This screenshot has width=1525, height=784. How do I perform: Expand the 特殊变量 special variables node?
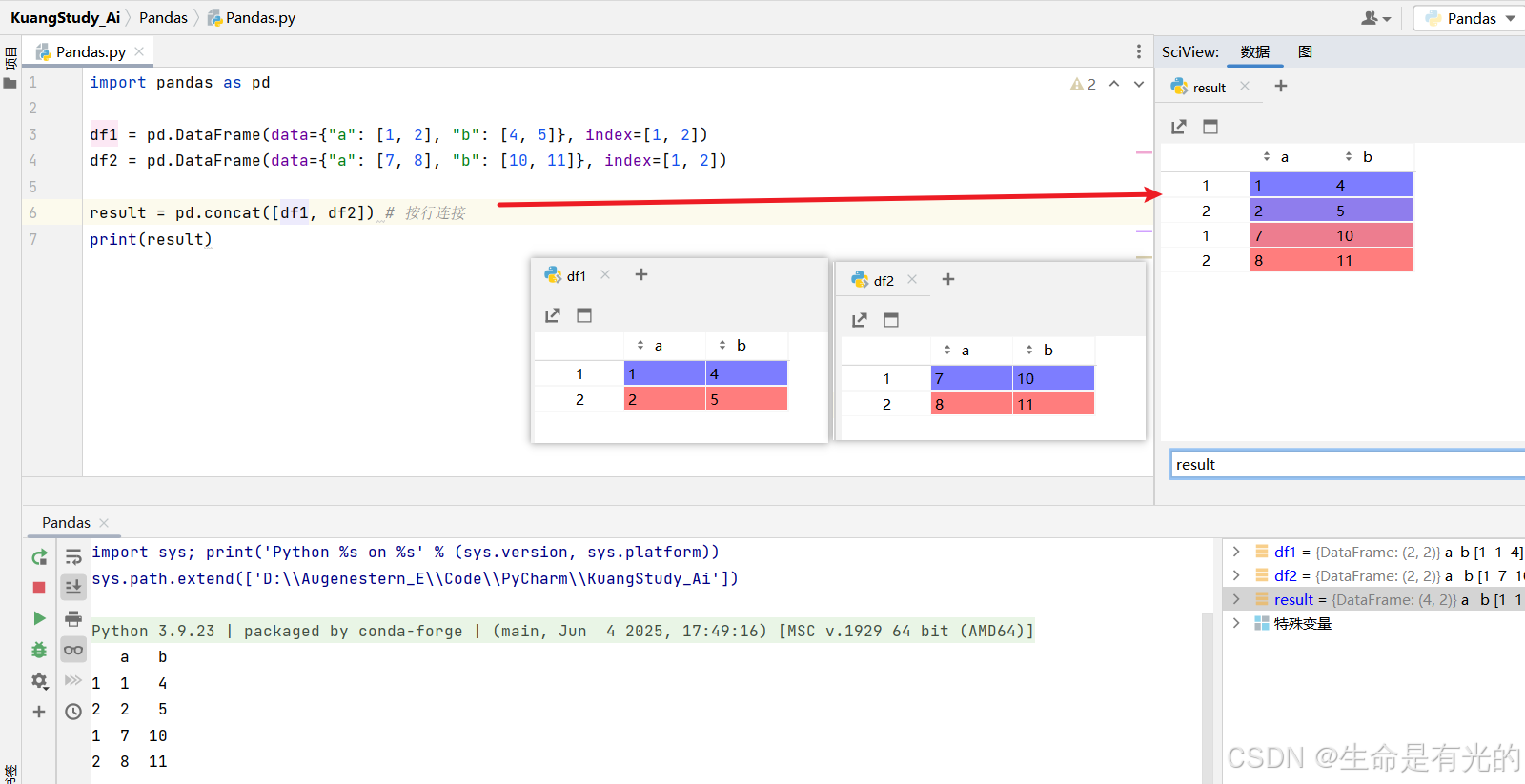pyautogui.click(x=1236, y=623)
